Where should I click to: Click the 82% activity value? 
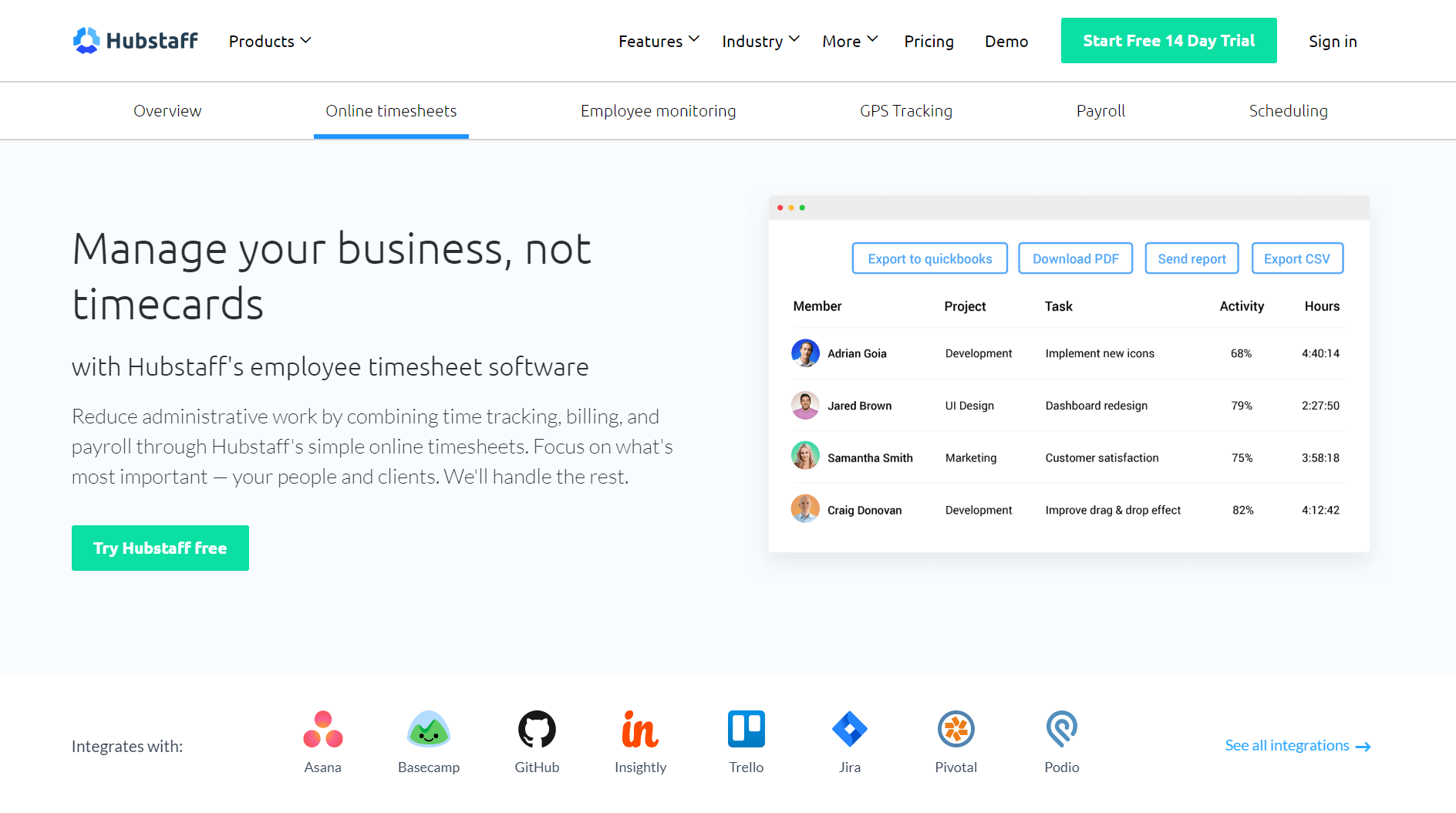click(x=1242, y=510)
